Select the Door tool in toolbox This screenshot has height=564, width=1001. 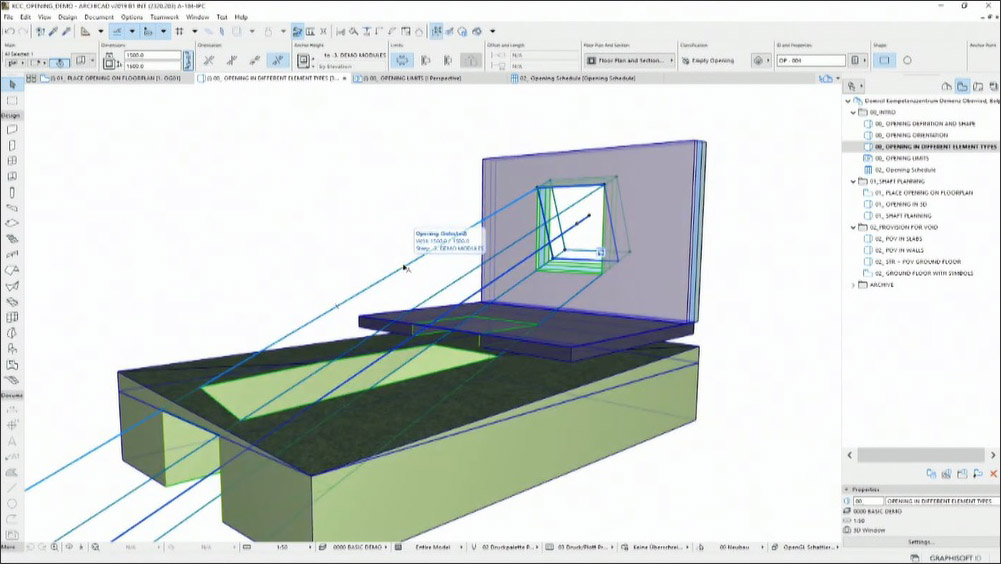(x=12, y=146)
